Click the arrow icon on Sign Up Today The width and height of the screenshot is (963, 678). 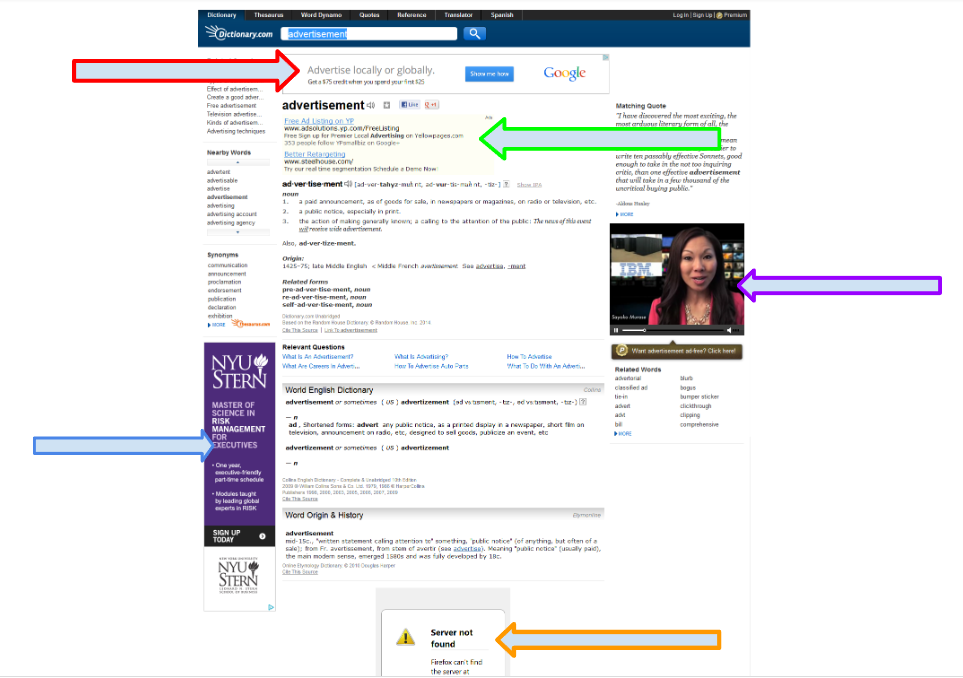262,536
